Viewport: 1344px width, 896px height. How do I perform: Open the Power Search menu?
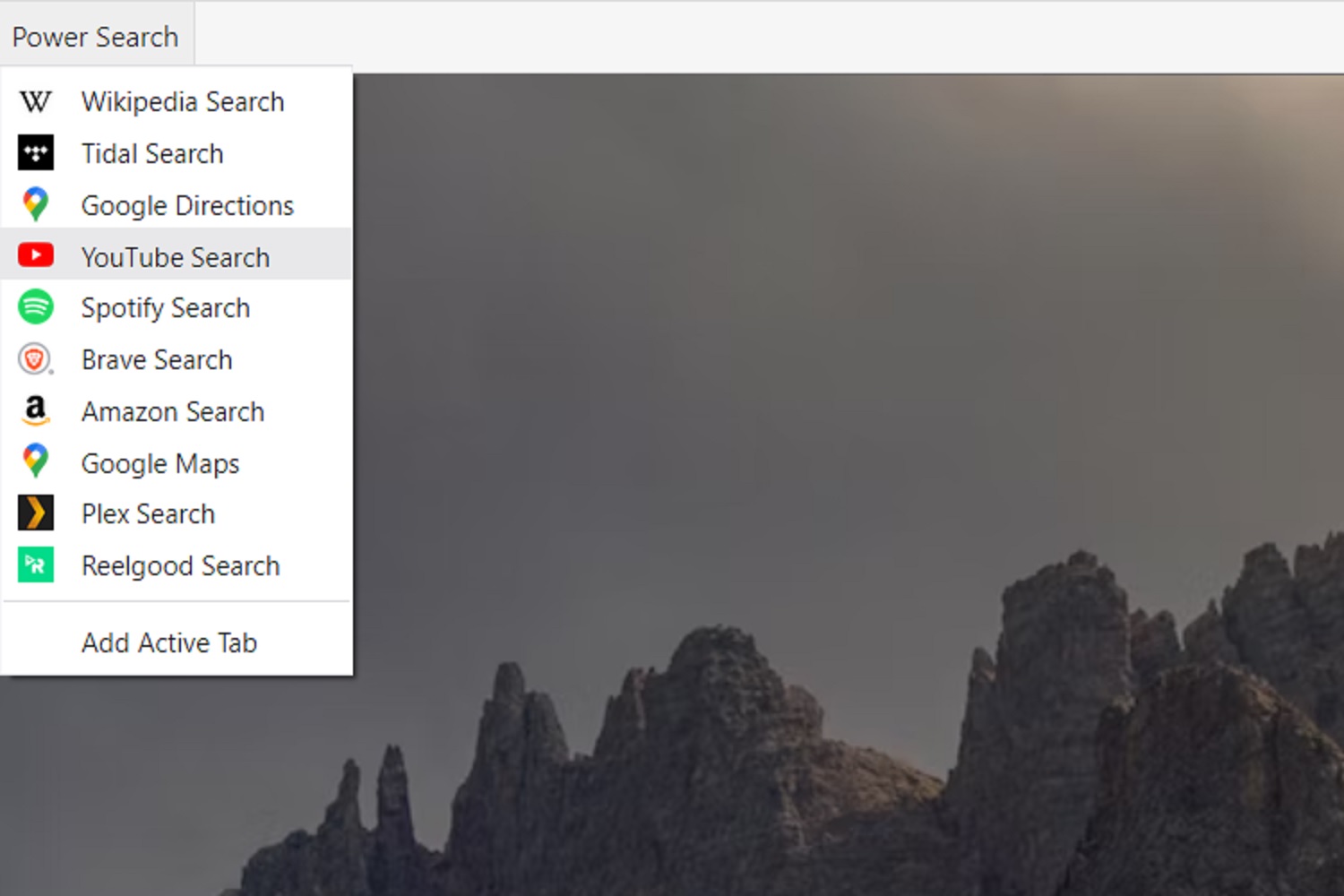(96, 36)
